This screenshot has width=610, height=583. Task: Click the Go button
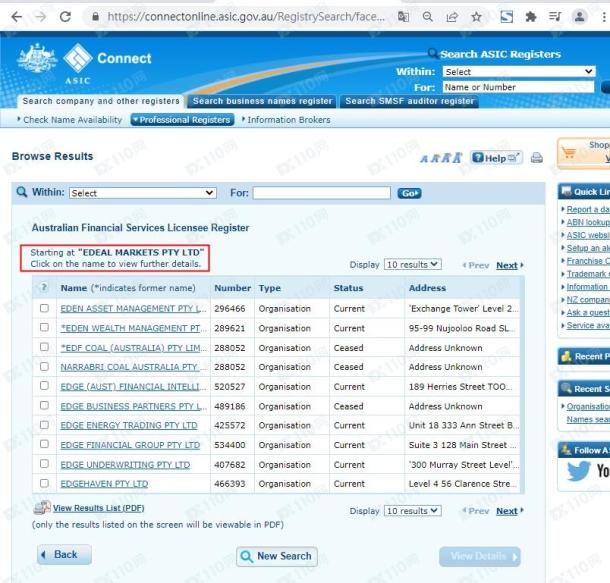click(x=410, y=193)
